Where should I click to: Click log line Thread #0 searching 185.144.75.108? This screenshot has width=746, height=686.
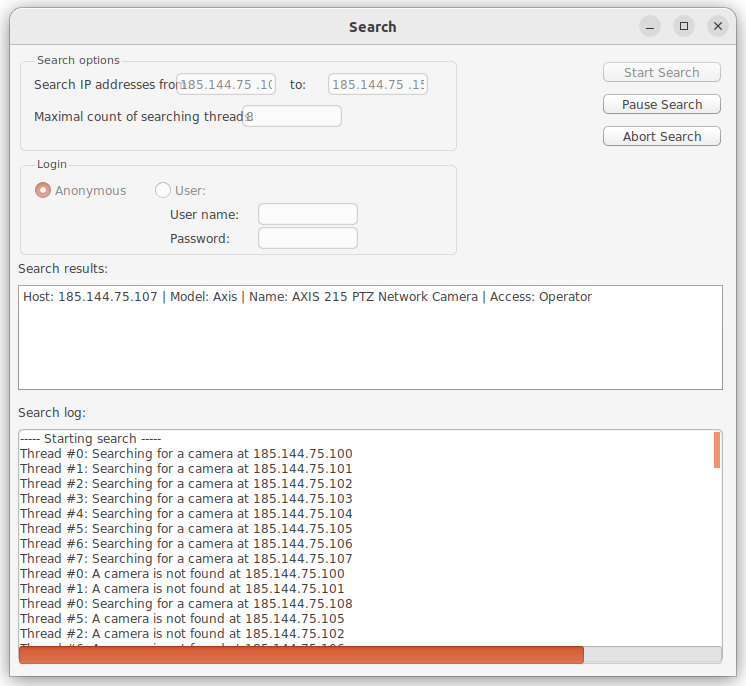click(x=186, y=603)
